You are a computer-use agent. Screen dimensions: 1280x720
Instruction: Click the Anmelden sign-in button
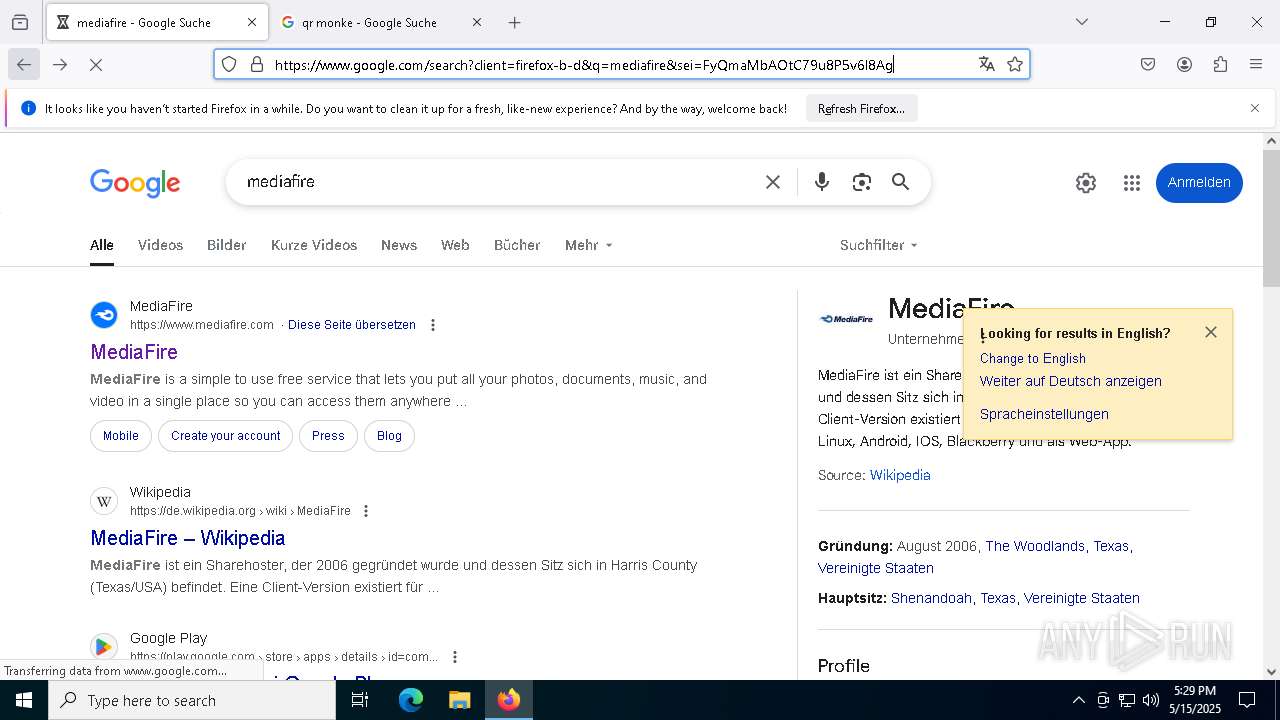(x=1199, y=183)
